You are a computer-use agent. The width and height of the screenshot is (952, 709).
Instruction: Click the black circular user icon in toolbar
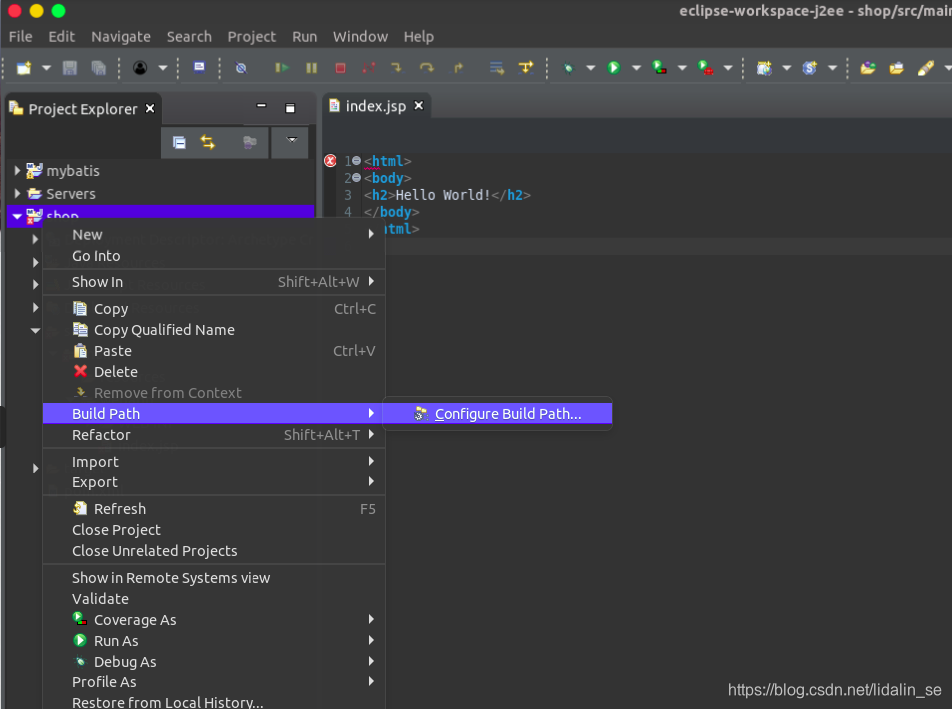coord(140,67)
